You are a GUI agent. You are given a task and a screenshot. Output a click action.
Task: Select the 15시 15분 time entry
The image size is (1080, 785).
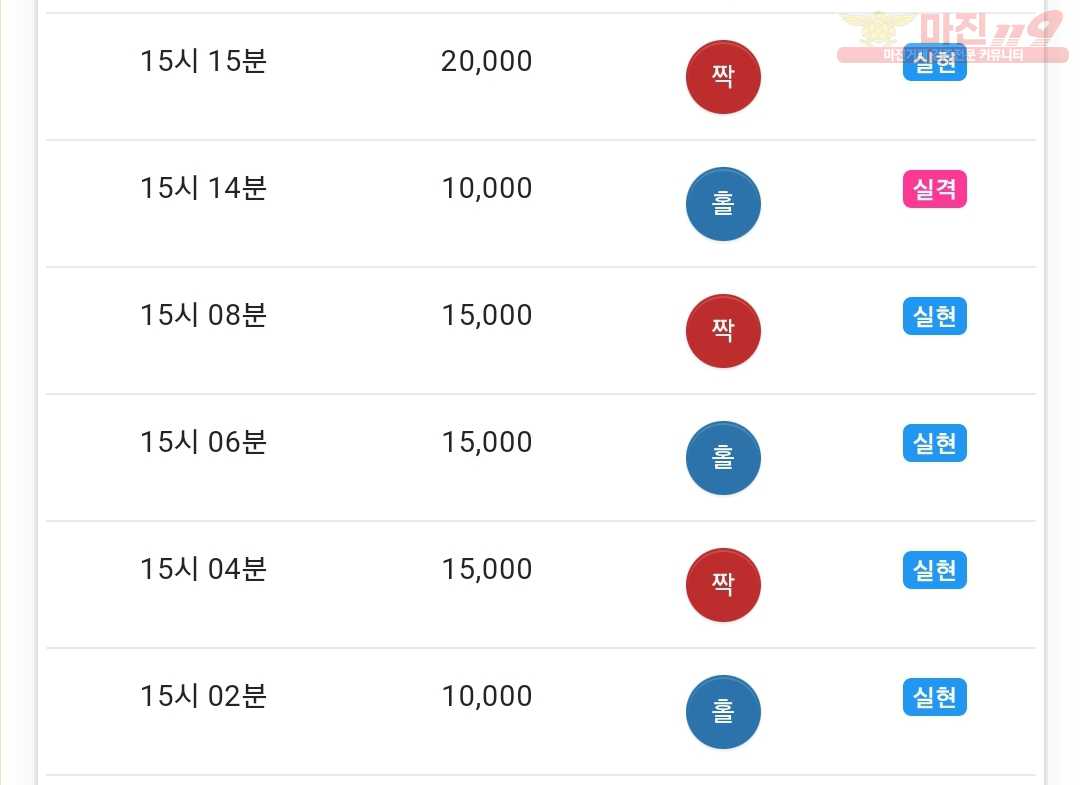click(x=203, y=61)
